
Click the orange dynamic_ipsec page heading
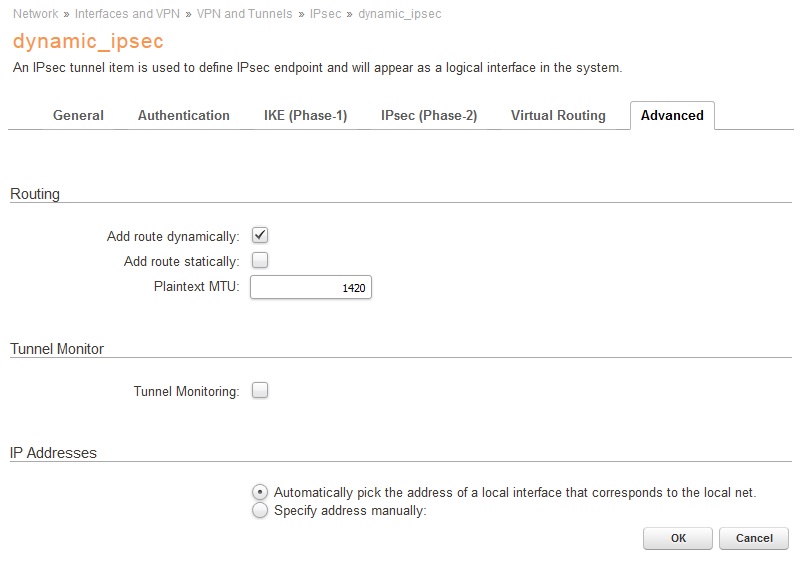[87, 42]
